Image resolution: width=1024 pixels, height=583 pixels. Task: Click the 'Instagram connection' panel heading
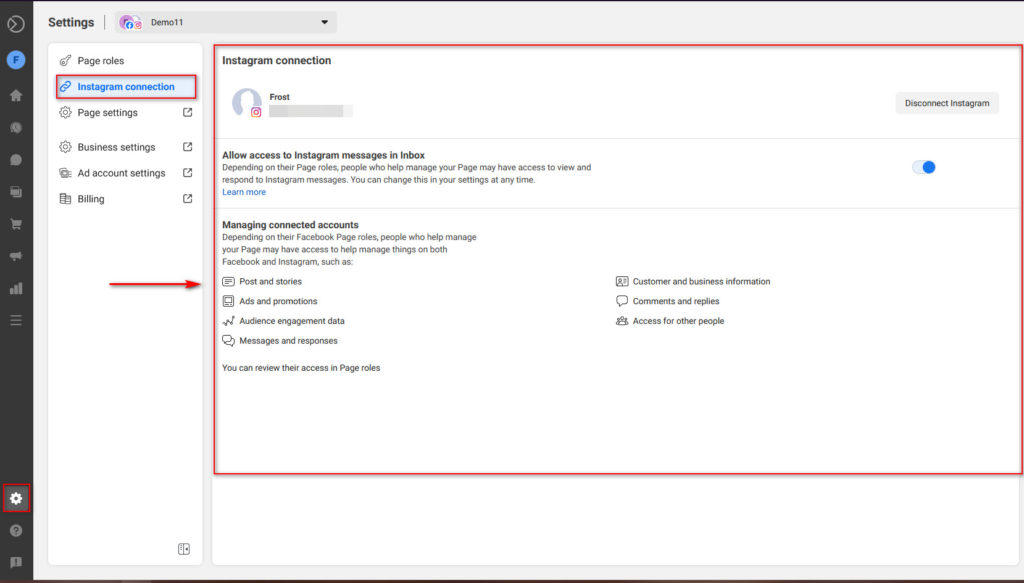click(x=276, y=60)
